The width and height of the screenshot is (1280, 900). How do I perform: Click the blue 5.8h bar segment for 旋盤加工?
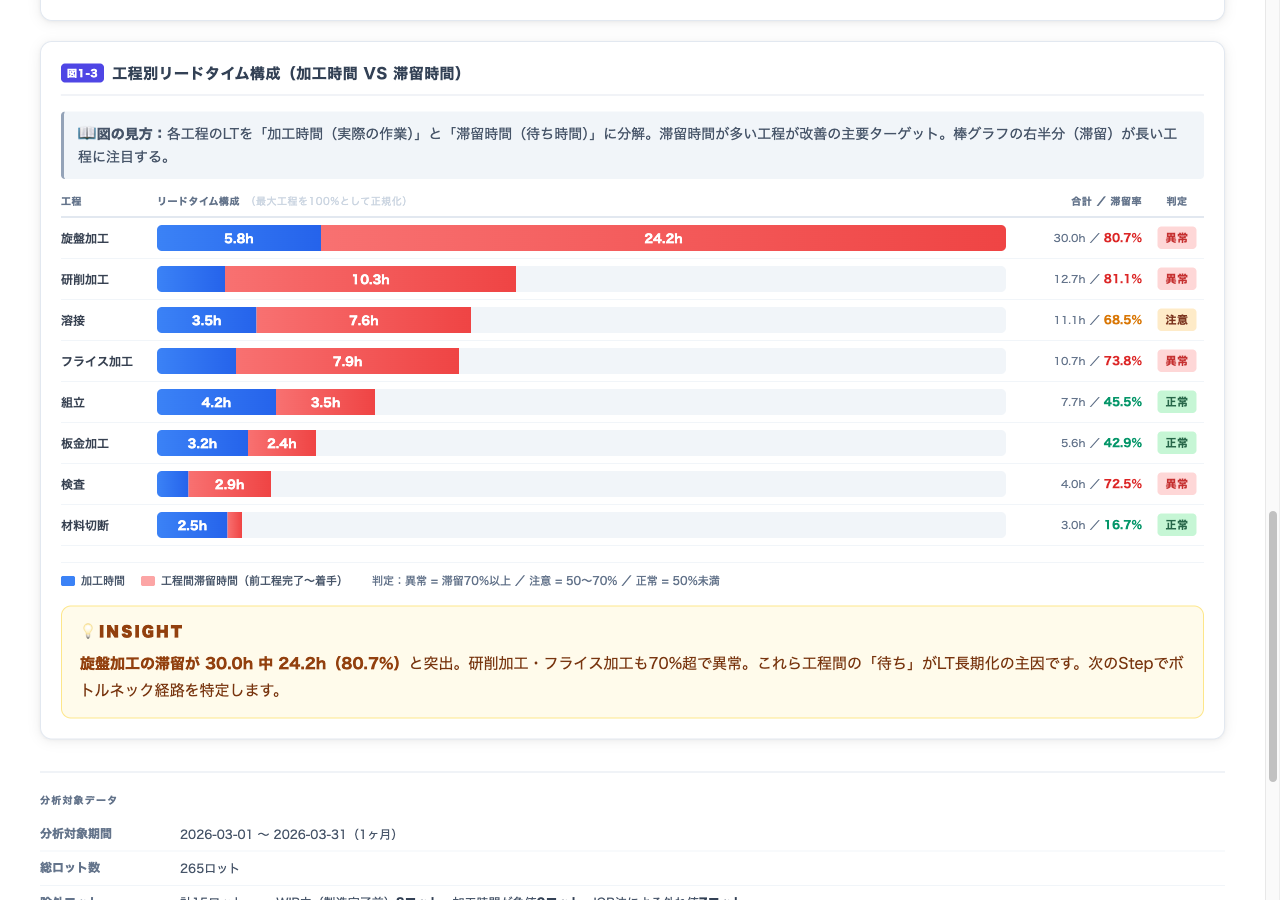[239, 238]
